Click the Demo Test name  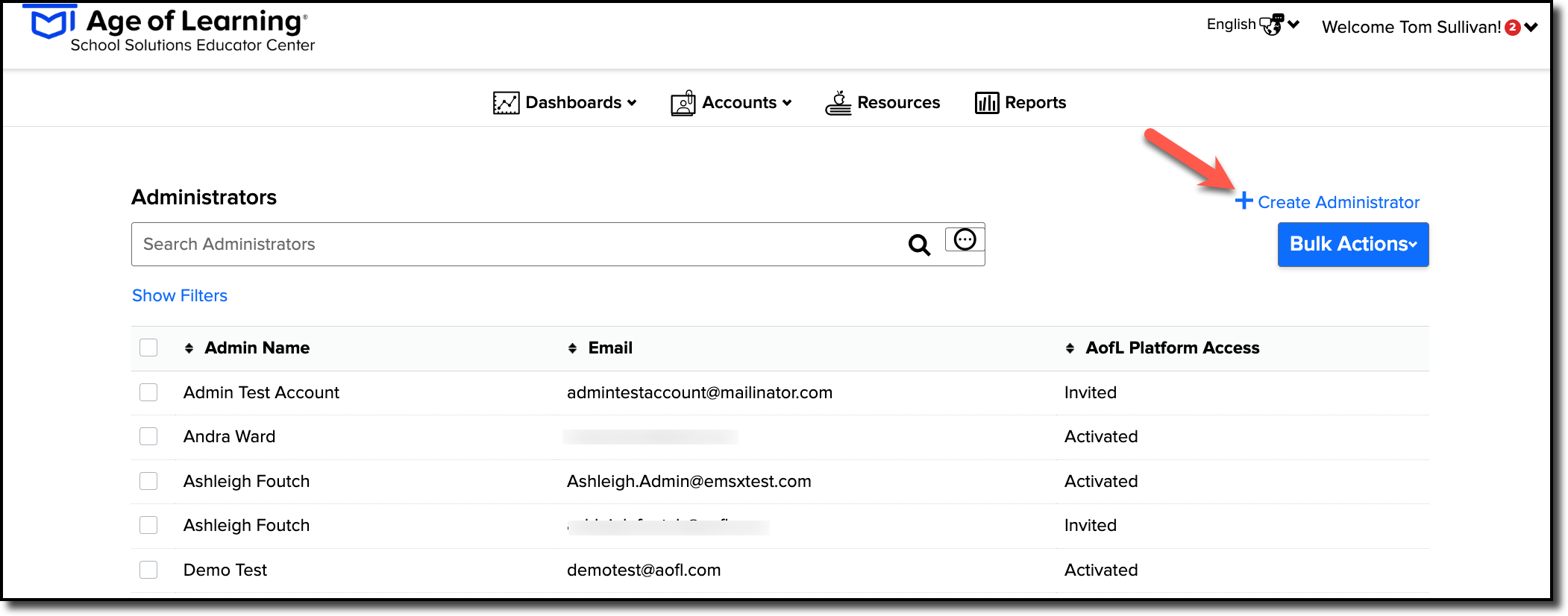click(225, 571)
